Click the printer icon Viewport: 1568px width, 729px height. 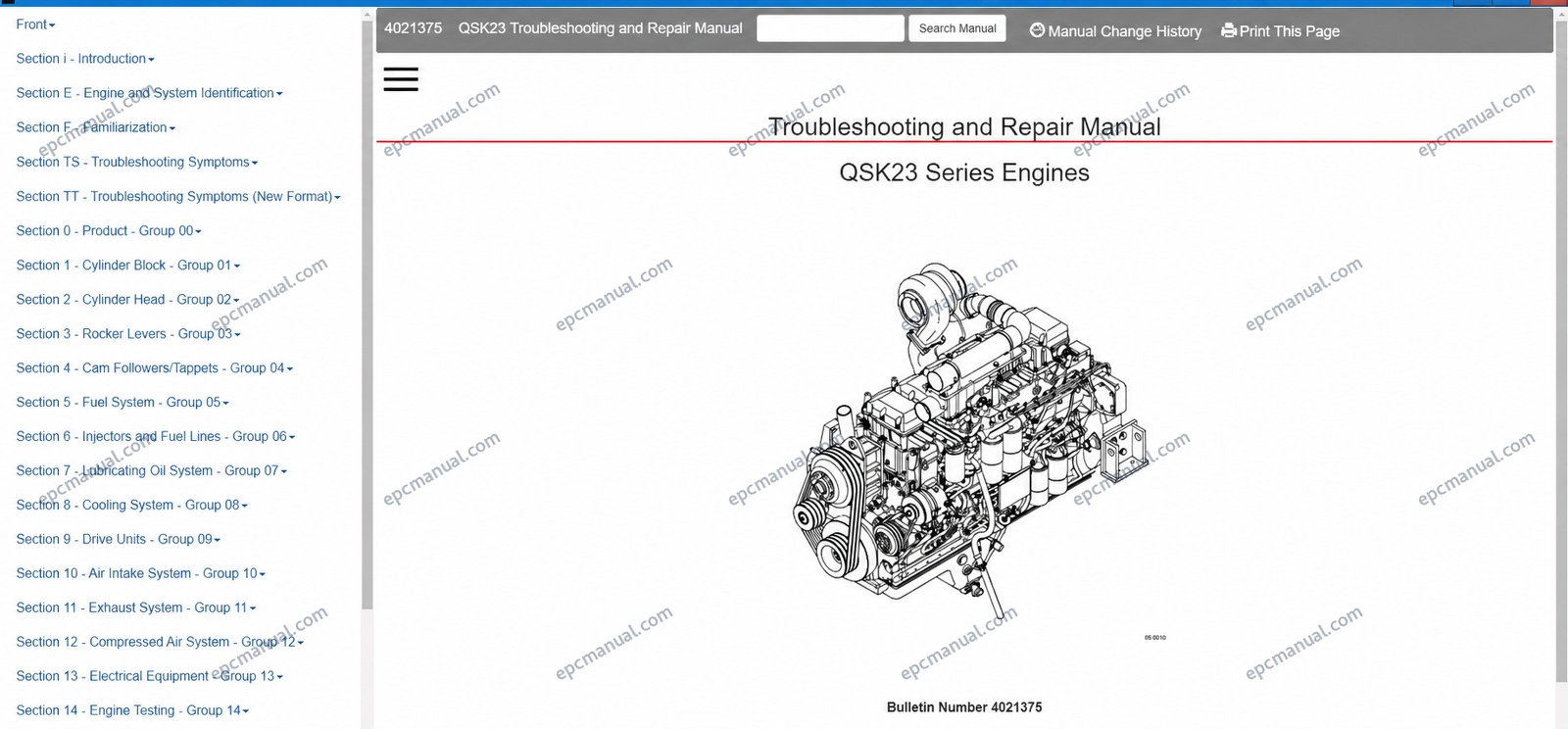coord(1229,30)
